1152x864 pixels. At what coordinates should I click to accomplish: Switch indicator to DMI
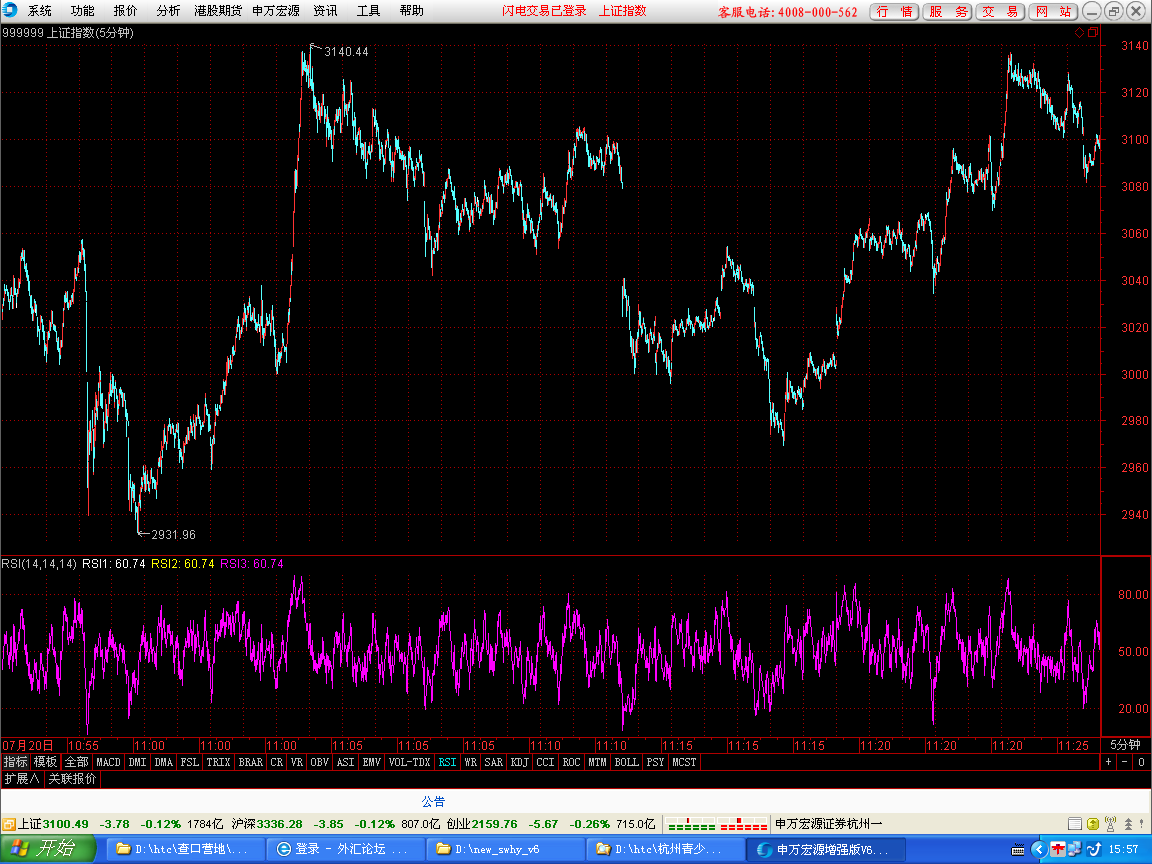(137, 762)
